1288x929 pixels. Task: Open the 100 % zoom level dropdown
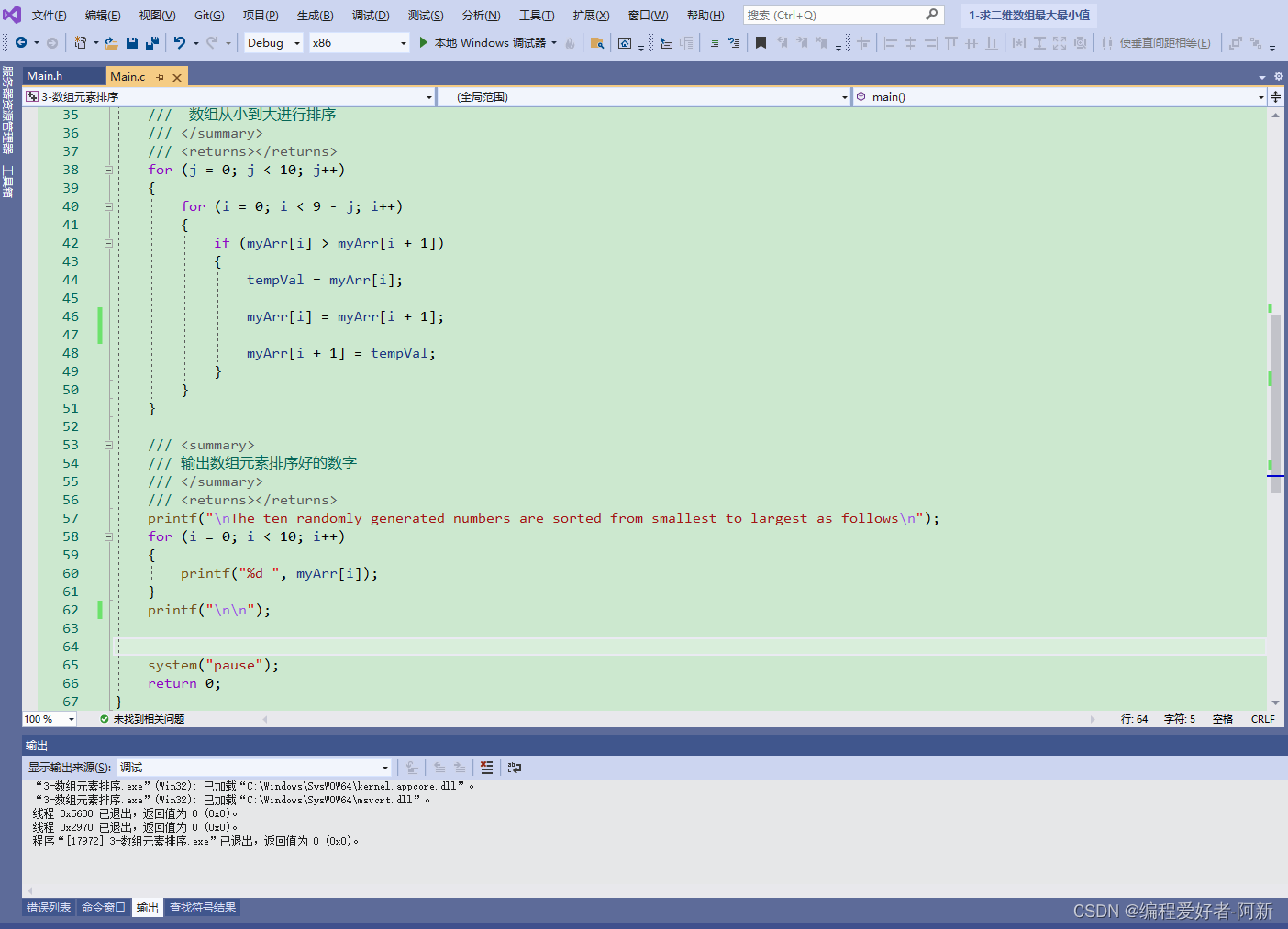coord(50,719)
